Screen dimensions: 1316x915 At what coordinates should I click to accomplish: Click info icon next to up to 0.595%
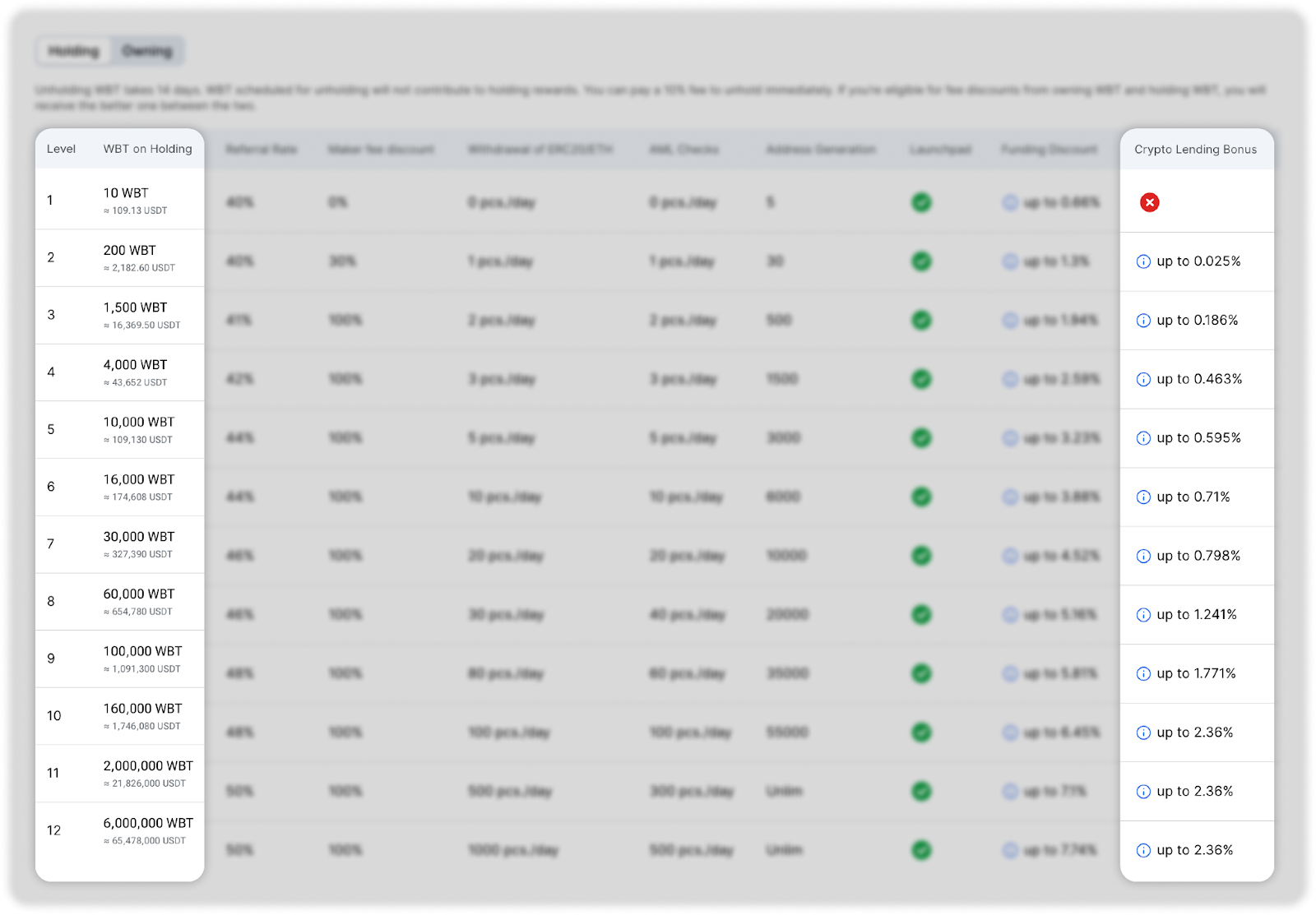click(x=1142, y=438)
